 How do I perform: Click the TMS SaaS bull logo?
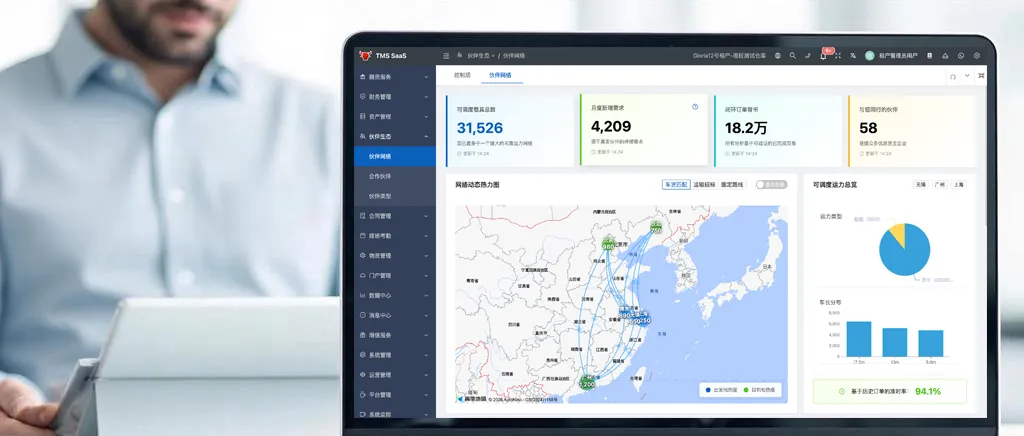tap(365, 55)
